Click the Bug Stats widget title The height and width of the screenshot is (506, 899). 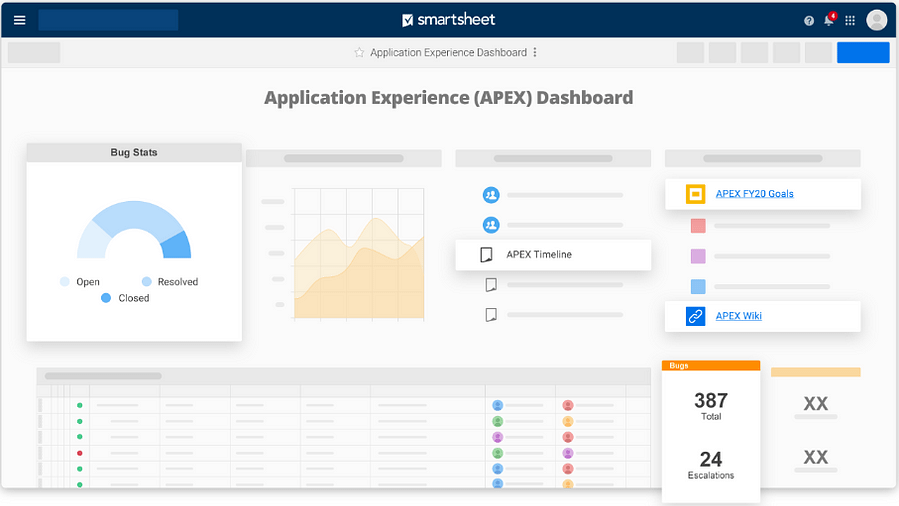(x=134, y=152)
